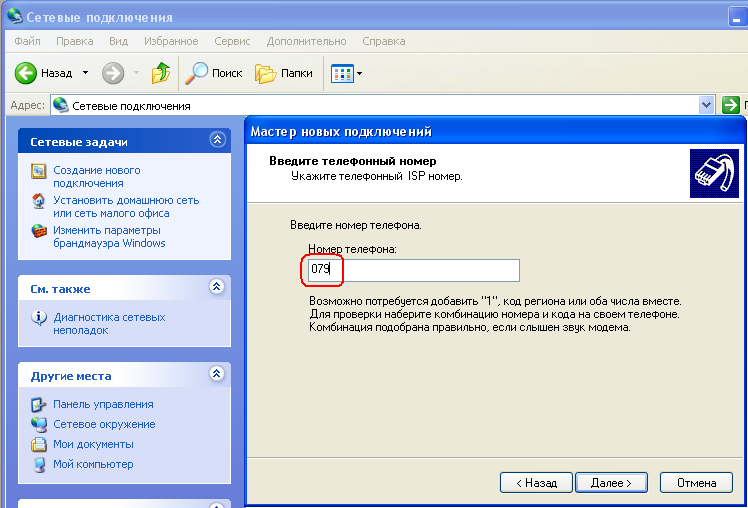Click Отмена button in wizard
Screen dimensions: 748x508
(x=696, y=483)
